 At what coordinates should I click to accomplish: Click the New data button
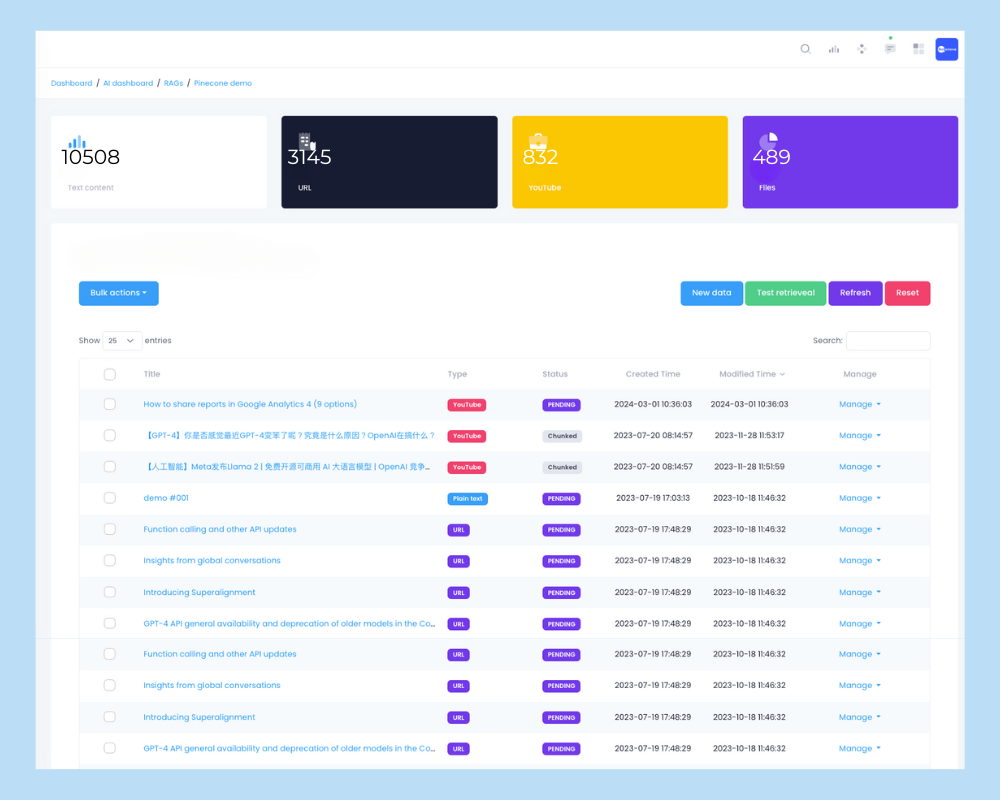point(711,293)
